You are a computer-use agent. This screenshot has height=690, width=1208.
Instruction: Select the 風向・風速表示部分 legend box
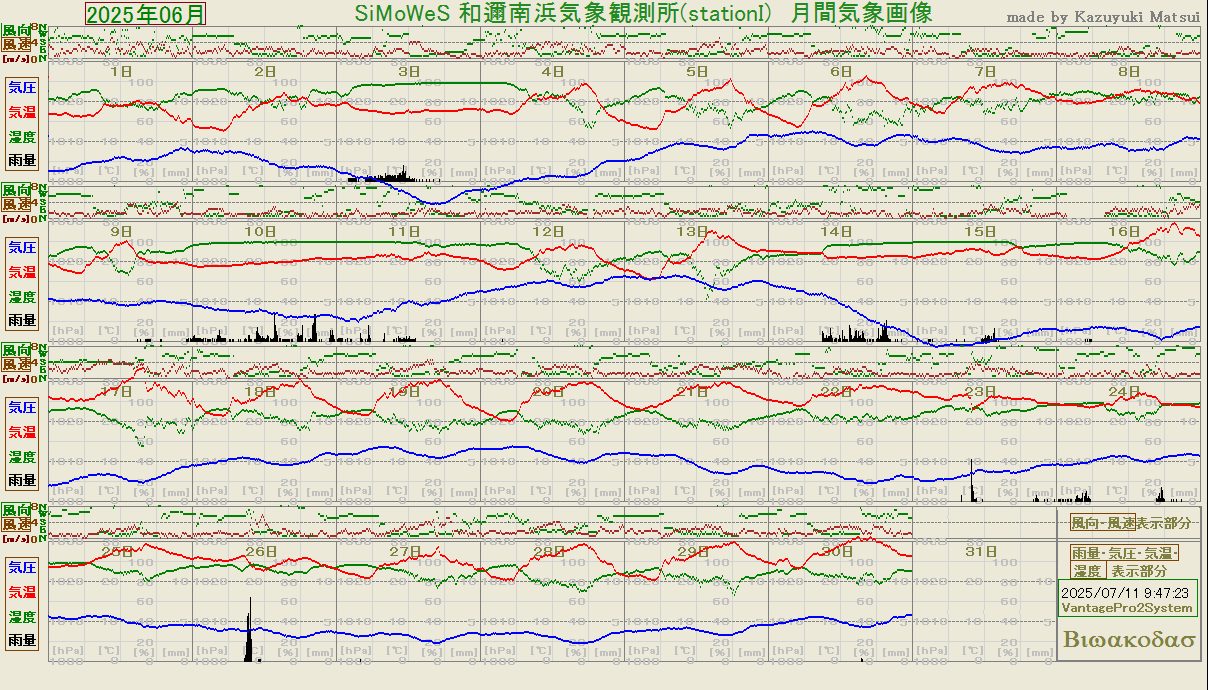click(1131, 523)
